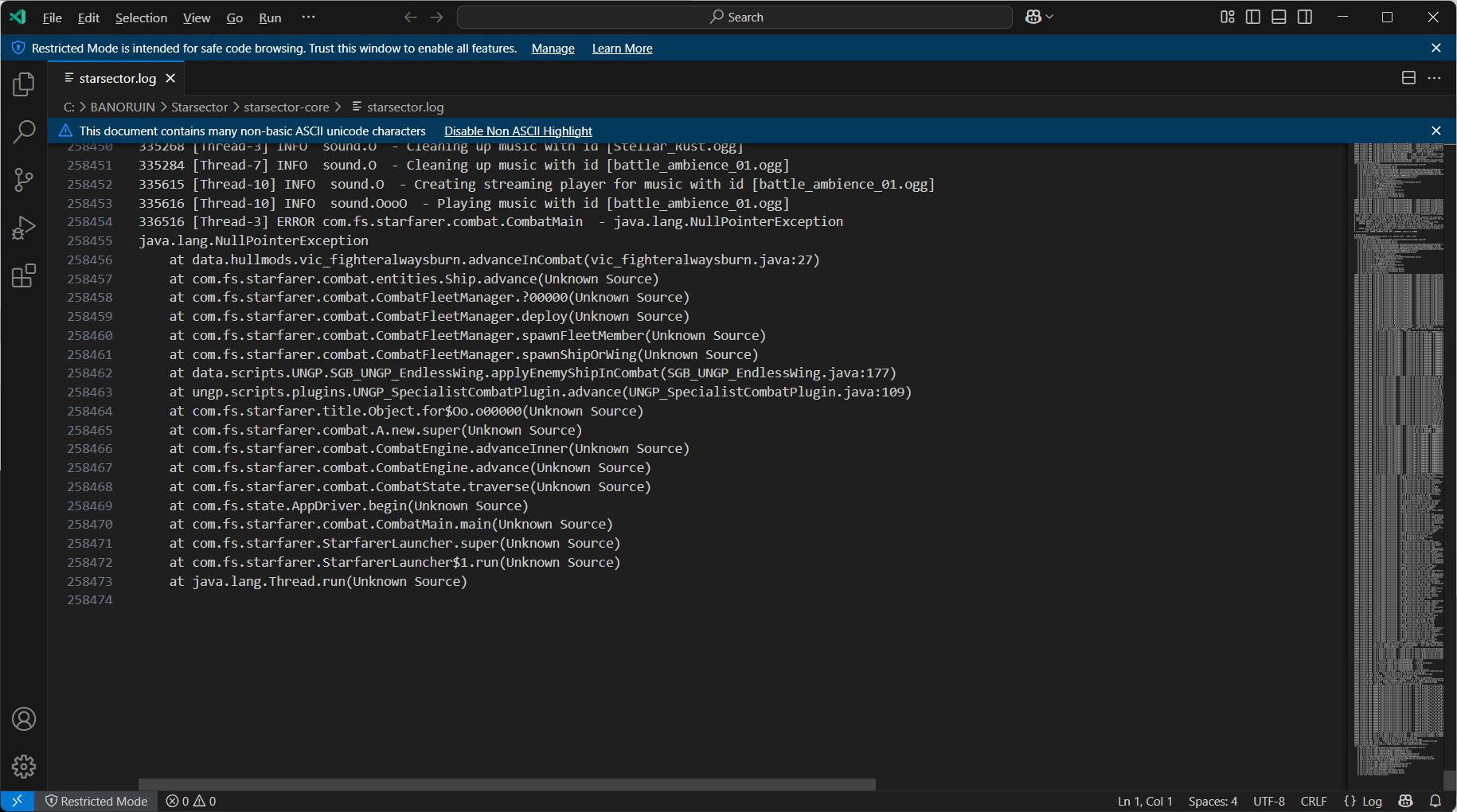Open the Manage gear icon
The image size is (1457, 812).
(24, 767)
